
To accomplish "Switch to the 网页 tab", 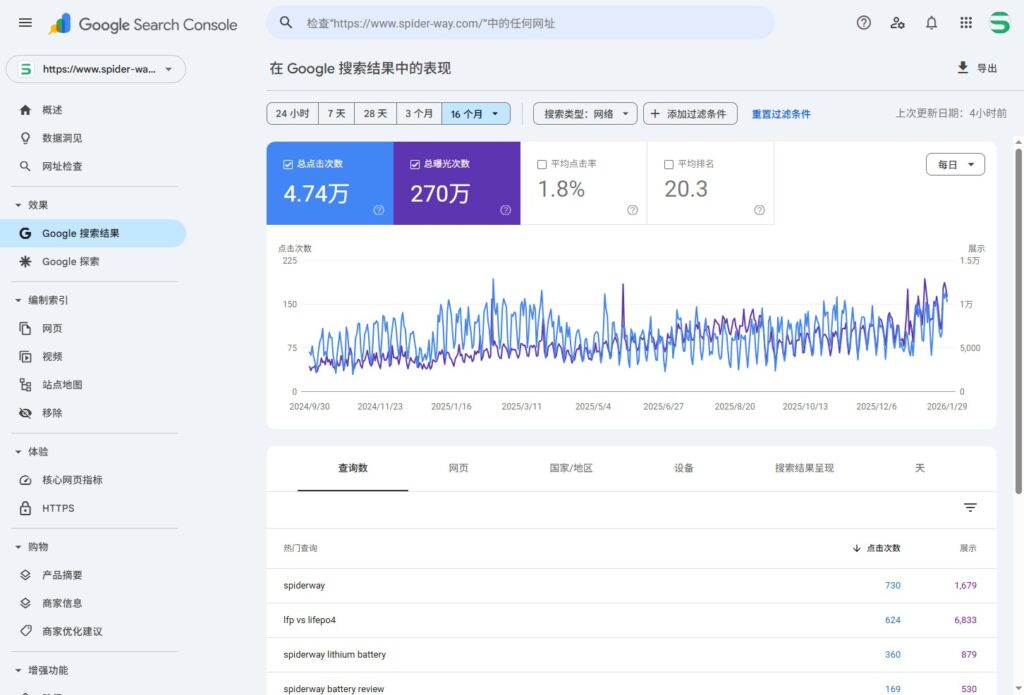I will tap(458, 468).
